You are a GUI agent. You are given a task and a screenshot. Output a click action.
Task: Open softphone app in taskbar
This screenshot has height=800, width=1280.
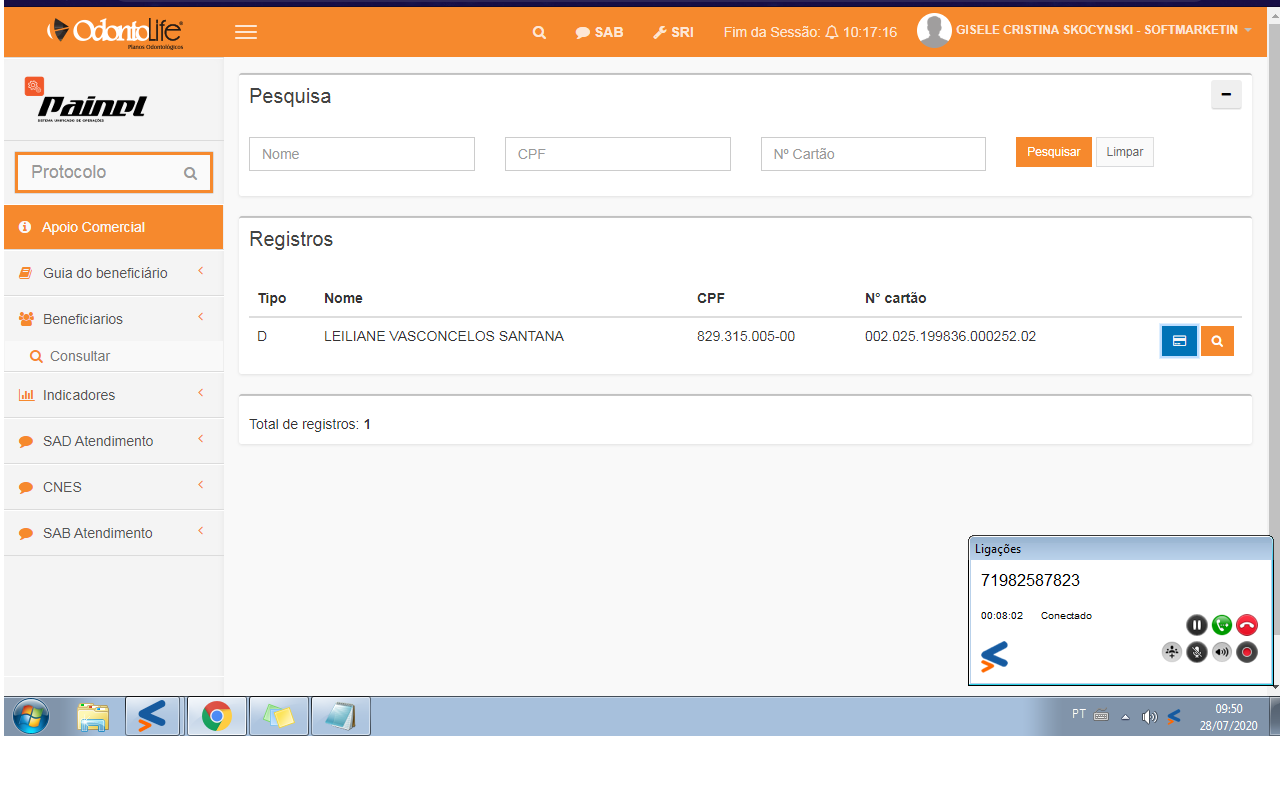click(x=152, y=716)
